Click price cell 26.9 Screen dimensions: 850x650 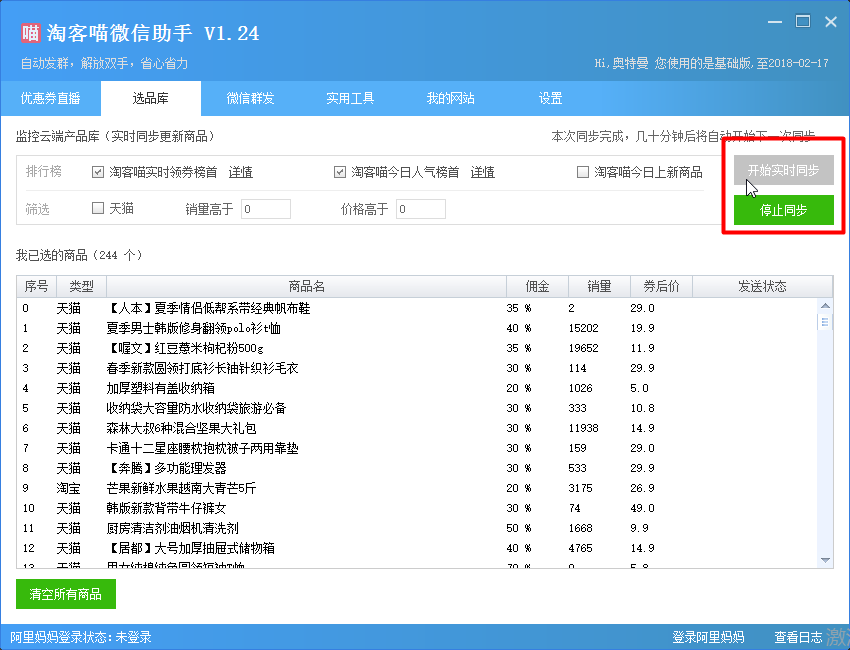[x=642, y=488]
